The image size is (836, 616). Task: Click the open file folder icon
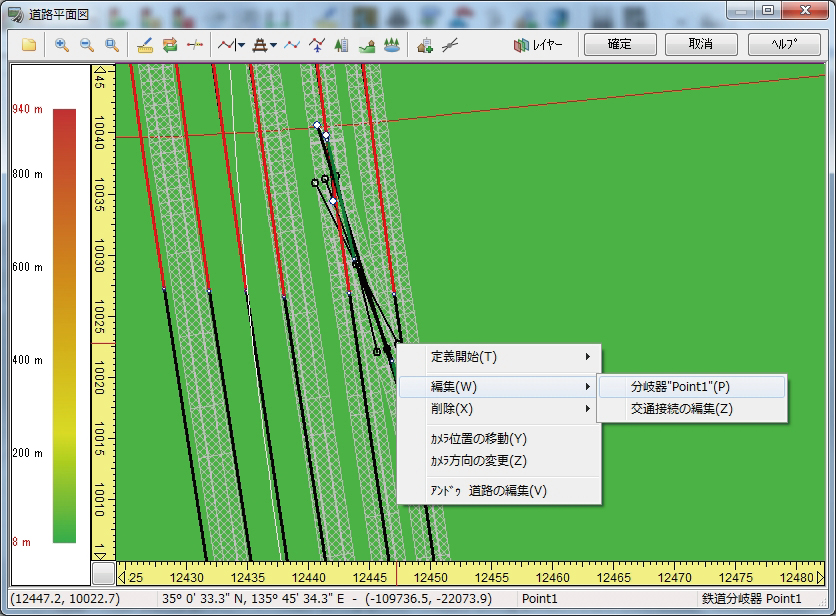coord(29,45)
